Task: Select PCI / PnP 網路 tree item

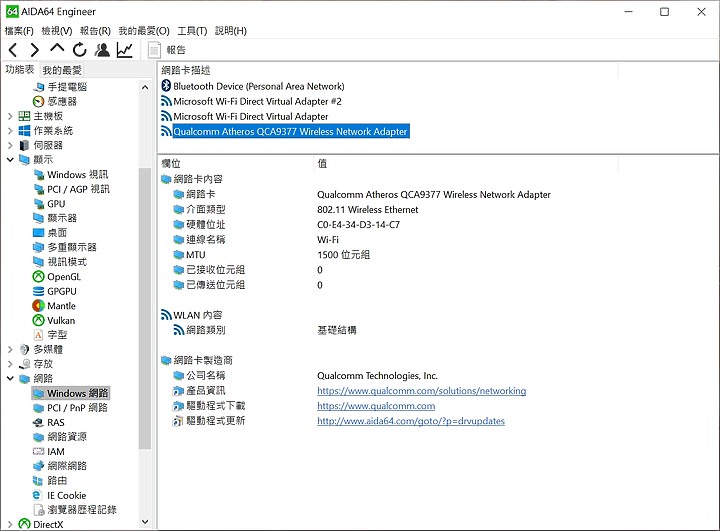Action: 70,408
